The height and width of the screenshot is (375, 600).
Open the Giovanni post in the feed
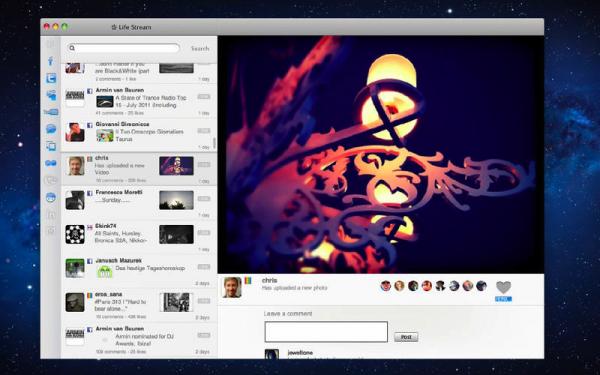click(x=139, y=135)
